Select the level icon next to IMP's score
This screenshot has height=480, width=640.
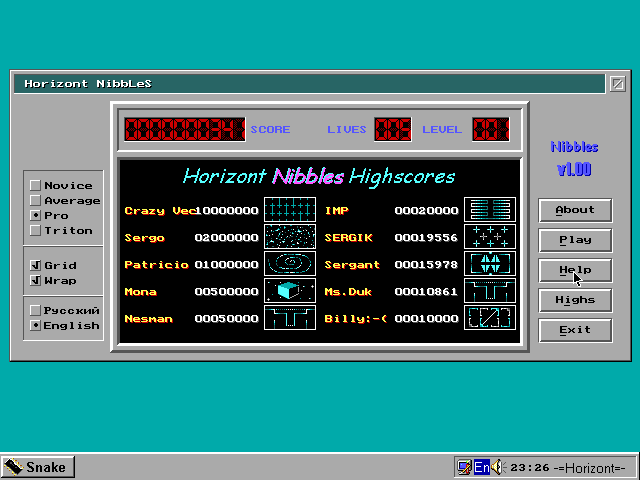pyautogui.click(x=490, y=210)
